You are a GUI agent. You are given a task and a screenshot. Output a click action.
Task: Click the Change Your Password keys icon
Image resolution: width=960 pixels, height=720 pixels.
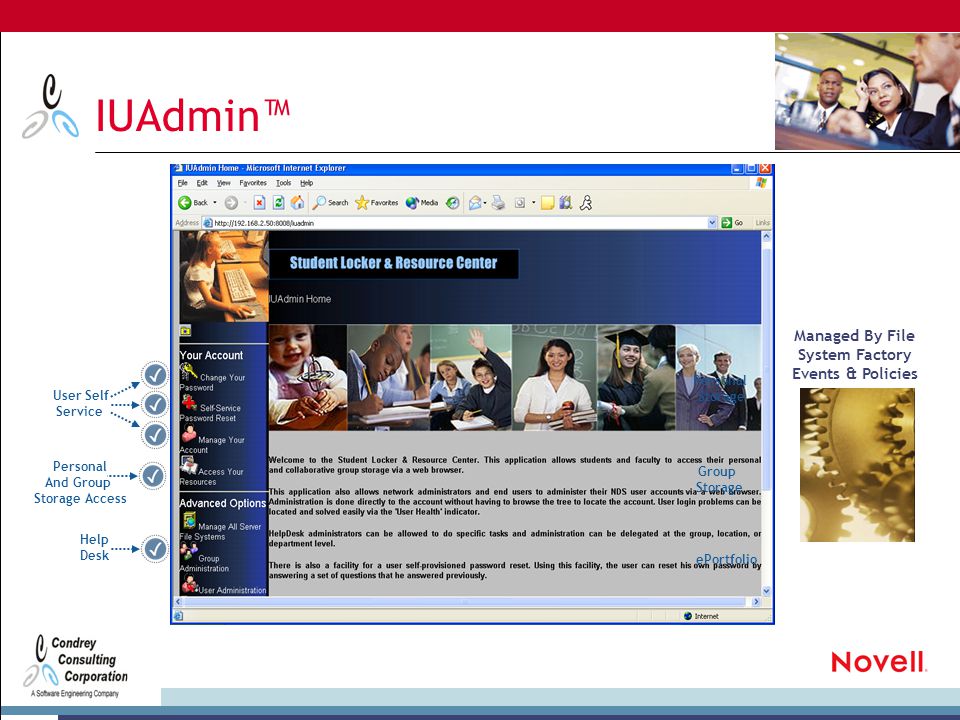click(188, 372)
